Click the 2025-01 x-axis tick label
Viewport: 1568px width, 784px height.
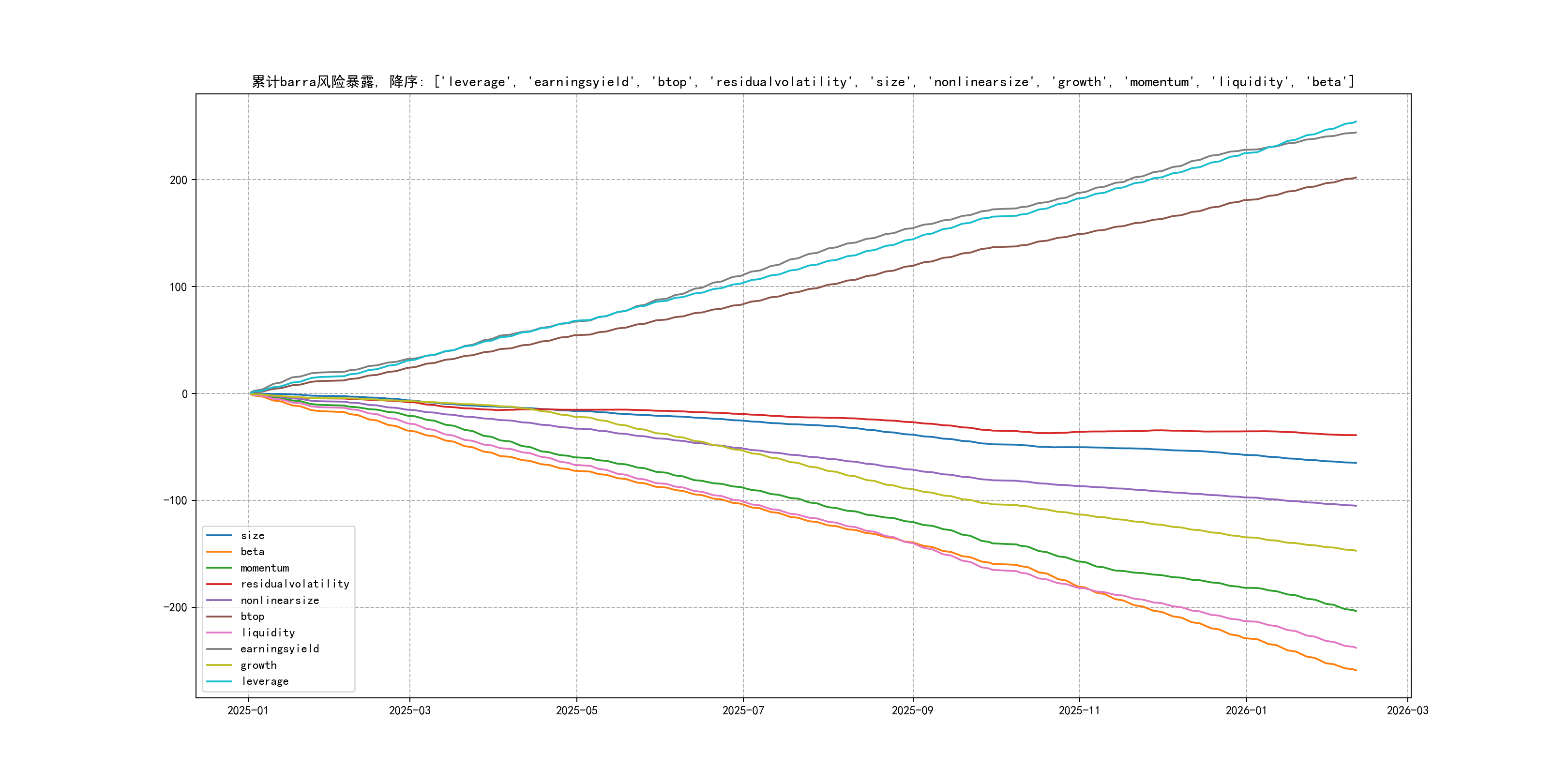[x=248, y=711]
